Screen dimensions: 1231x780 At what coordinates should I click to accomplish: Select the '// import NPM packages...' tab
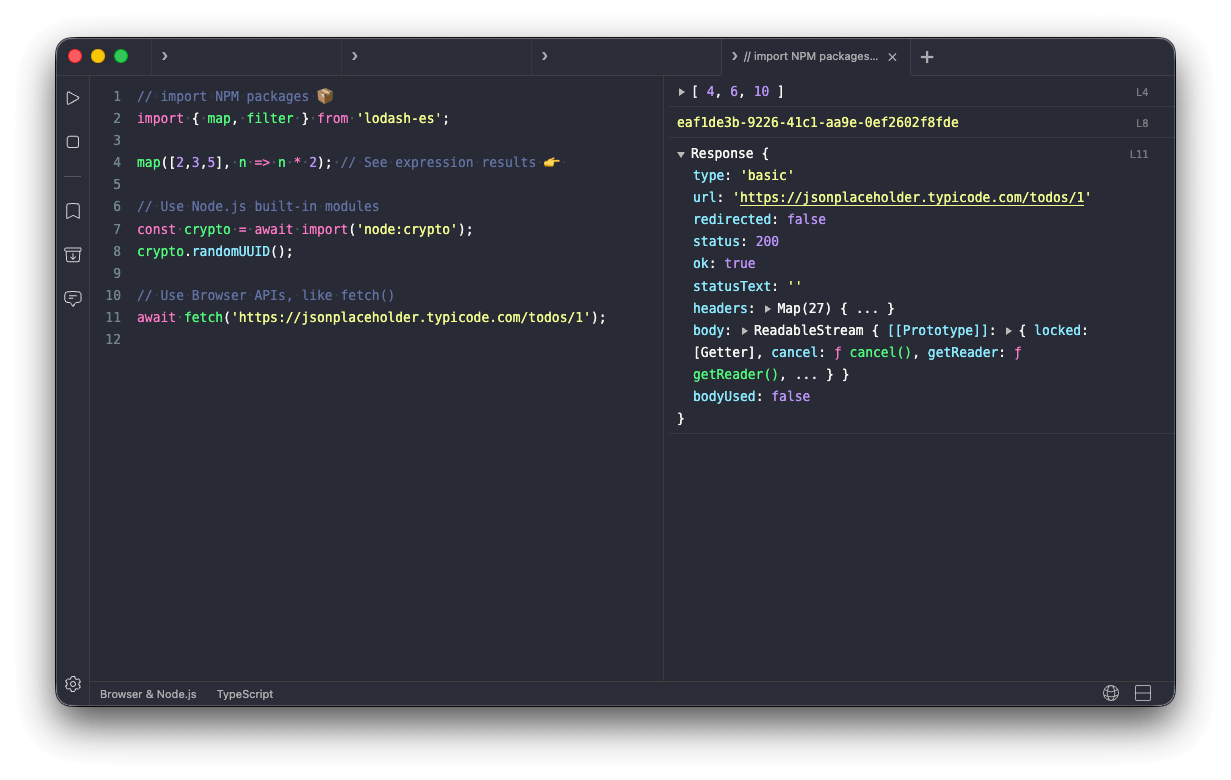tap(815, 57)
